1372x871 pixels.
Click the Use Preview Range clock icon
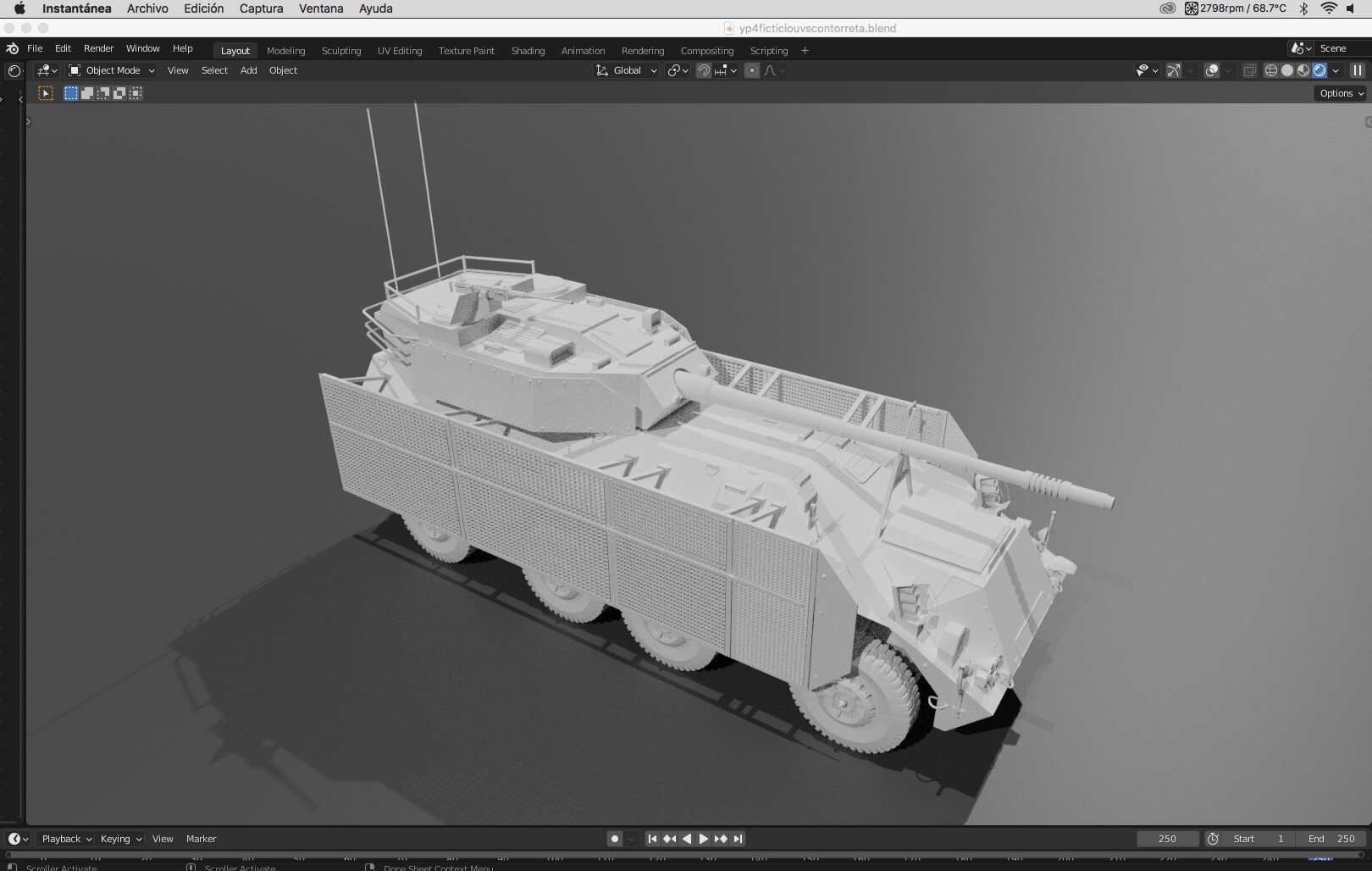click(x=1213, y=839)
